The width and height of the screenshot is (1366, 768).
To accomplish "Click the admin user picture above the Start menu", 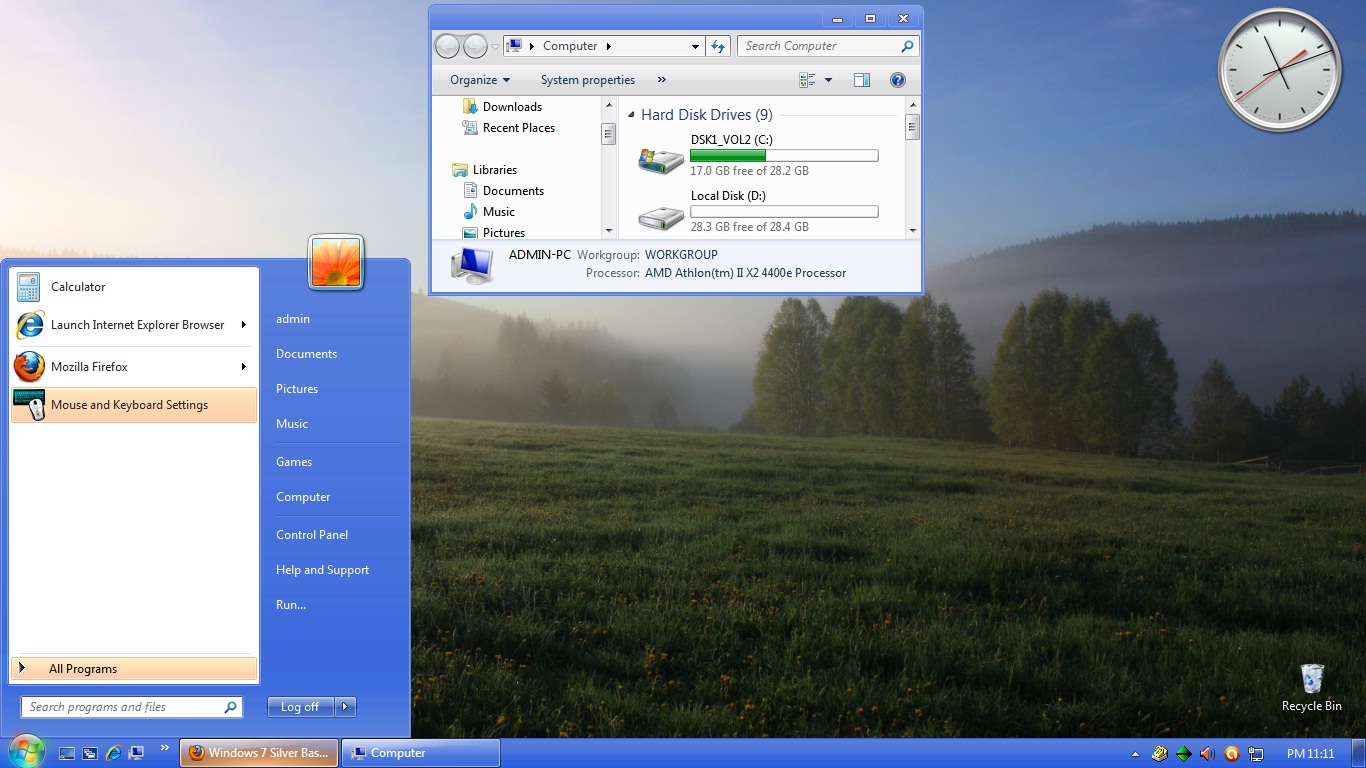I will point(336,261).
